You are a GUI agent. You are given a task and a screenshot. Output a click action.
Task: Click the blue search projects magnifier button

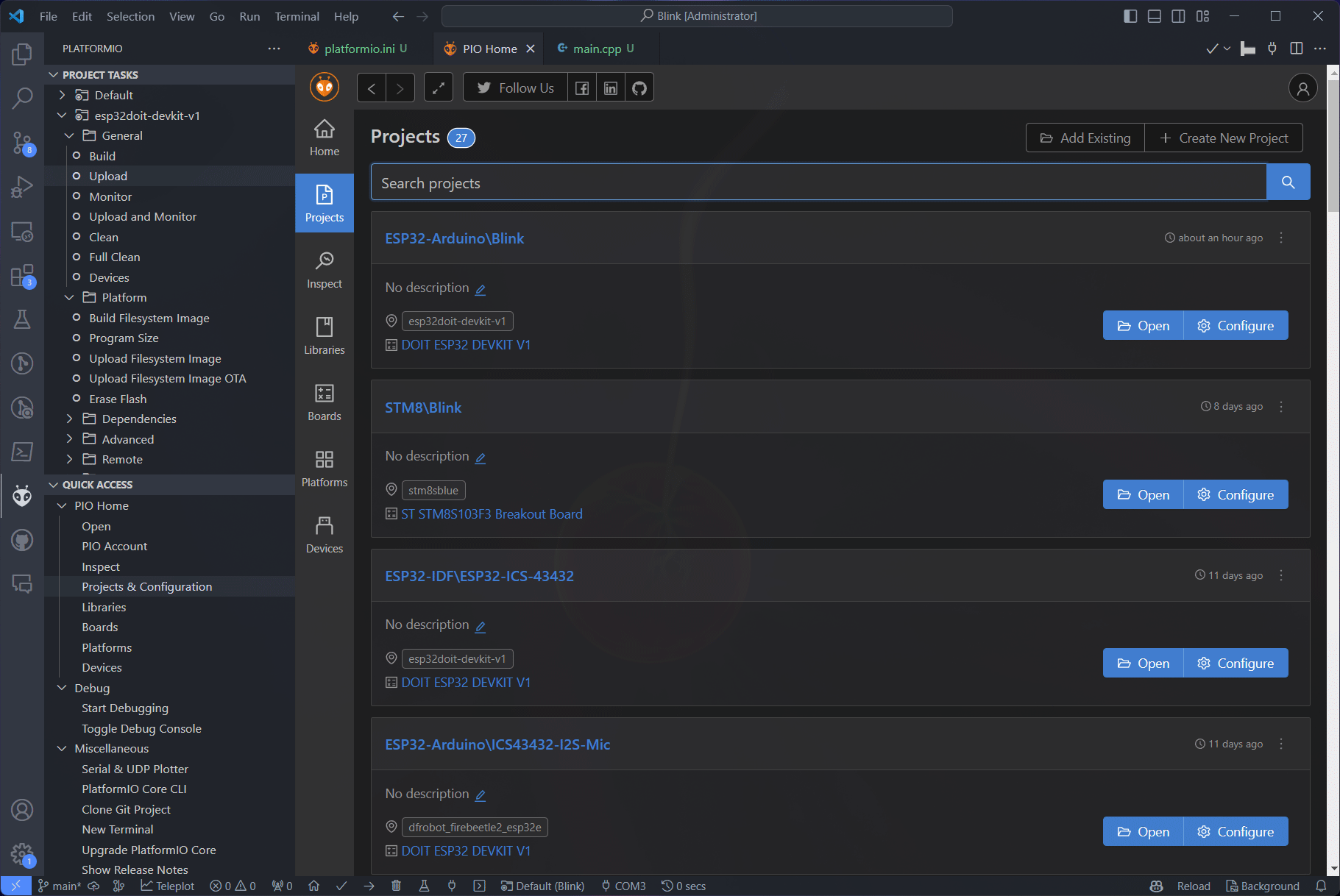1288,182
